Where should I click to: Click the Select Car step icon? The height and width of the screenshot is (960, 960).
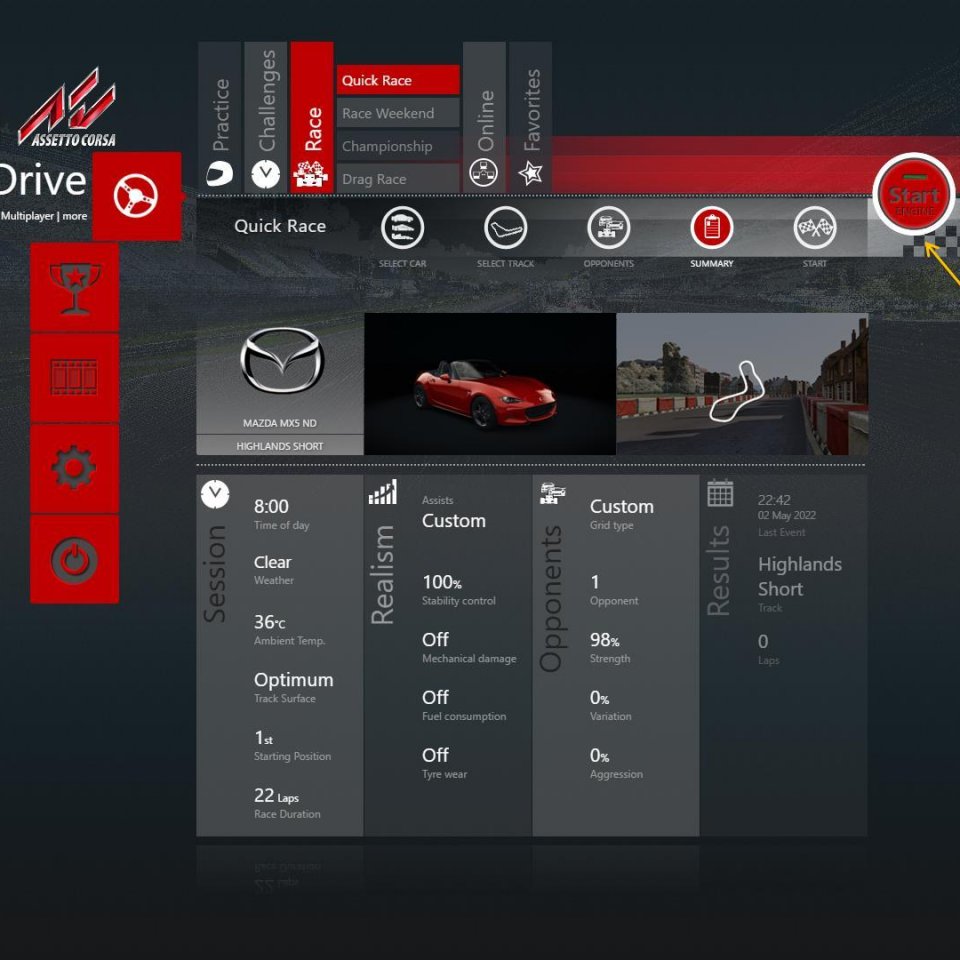coord(402,228)
